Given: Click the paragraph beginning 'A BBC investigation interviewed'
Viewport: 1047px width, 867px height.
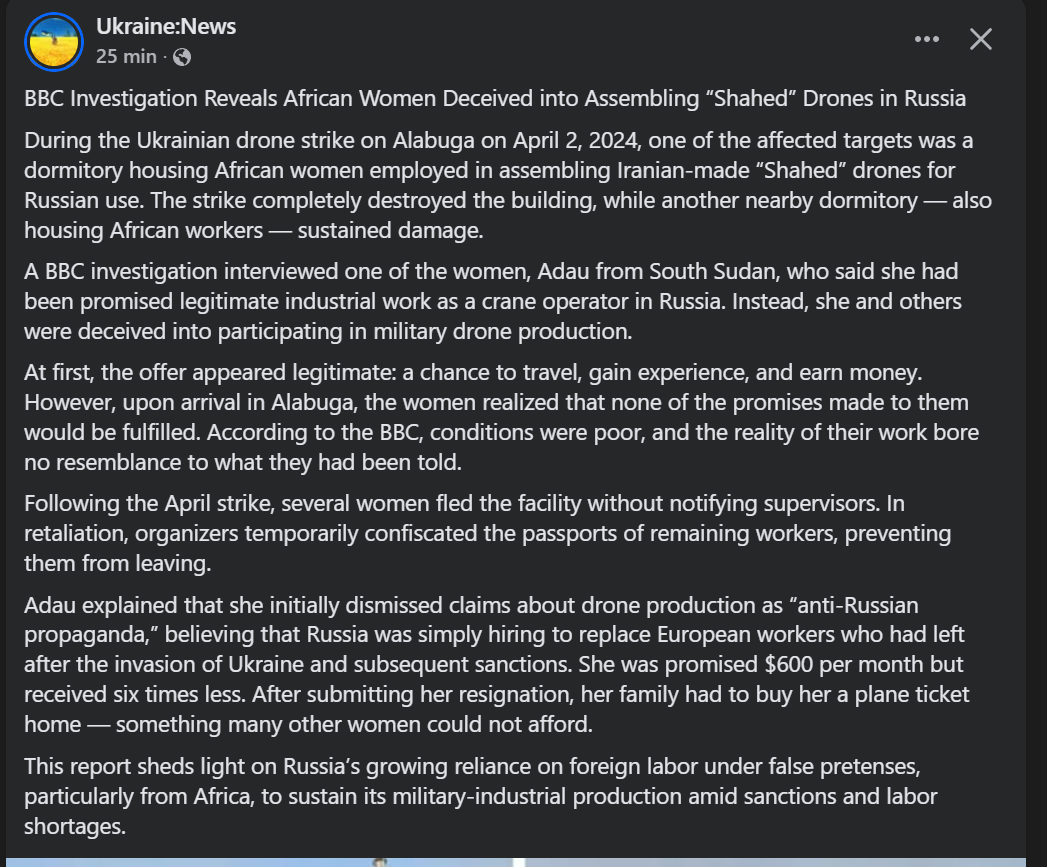Looking at the screenshot, I should click(x=492, y=300).
